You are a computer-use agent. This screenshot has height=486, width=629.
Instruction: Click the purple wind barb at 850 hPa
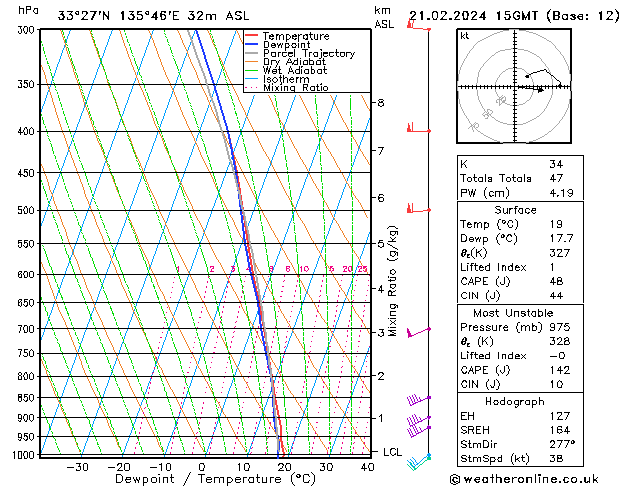pos(418,400)
